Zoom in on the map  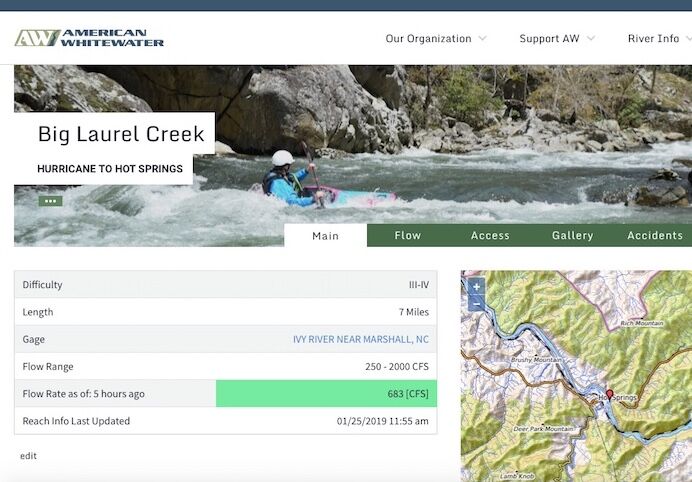[476, 287]
